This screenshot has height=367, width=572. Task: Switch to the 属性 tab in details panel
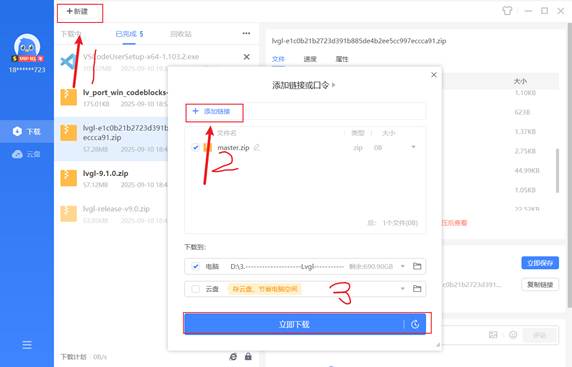pos(342,59)
